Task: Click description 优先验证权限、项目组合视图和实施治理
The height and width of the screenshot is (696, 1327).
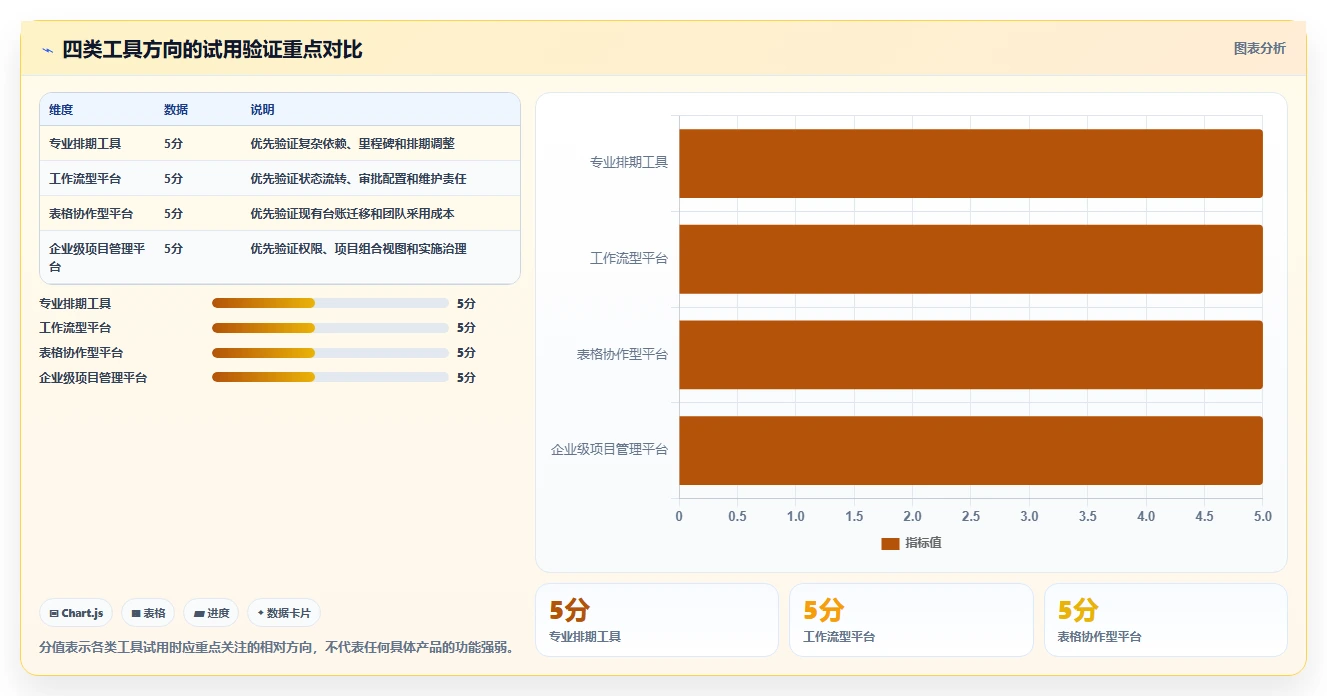Action: (358, 249)
